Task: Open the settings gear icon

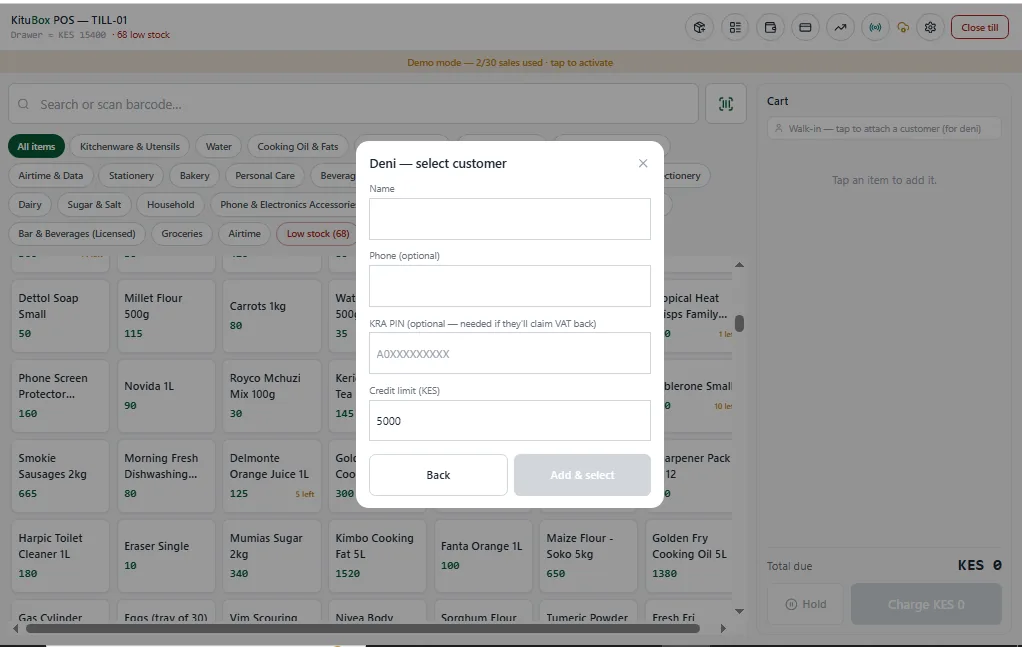Action: [x=930, y=27]
